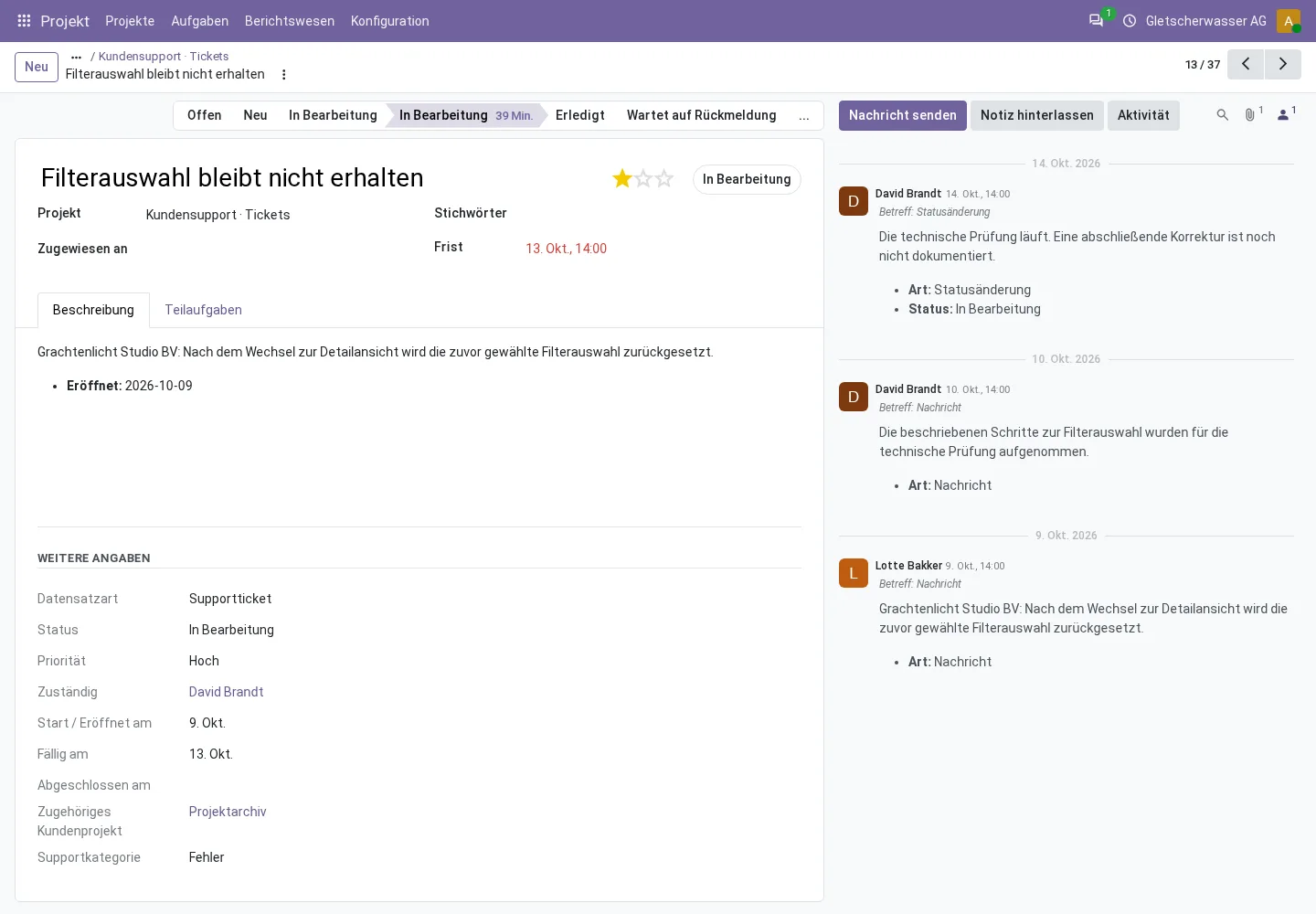The image size is (1316, 914).
Task: Select stage Erledigt
Action: pyautogui.click(x=580, y=115)
